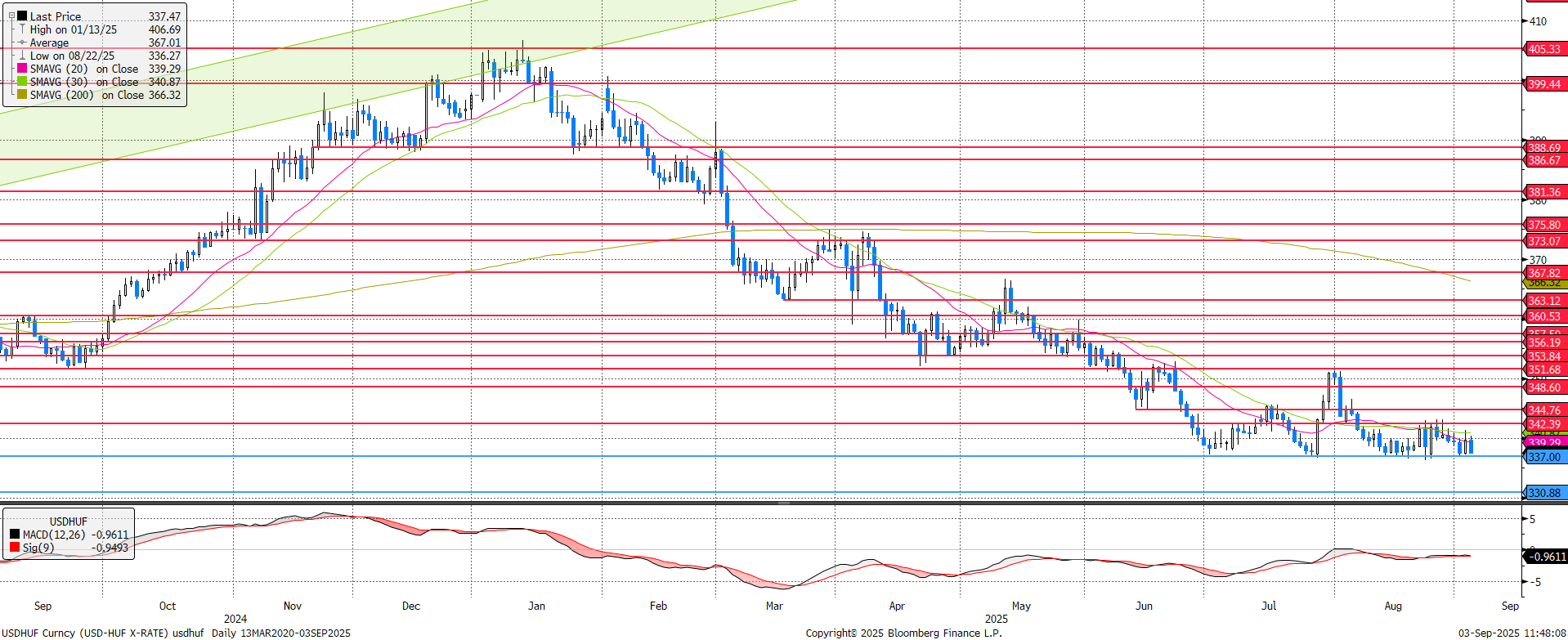Click the timestamp '03-Sep-2025 11:48:08'
Viewport: 1568px width, 640px height.
tap(1512, 633)
